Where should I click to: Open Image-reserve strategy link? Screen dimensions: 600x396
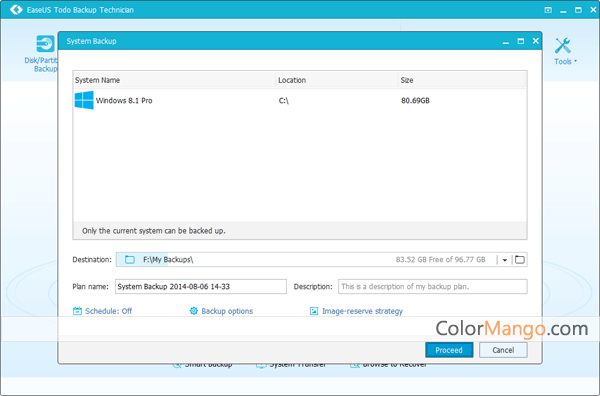(362, 311)
